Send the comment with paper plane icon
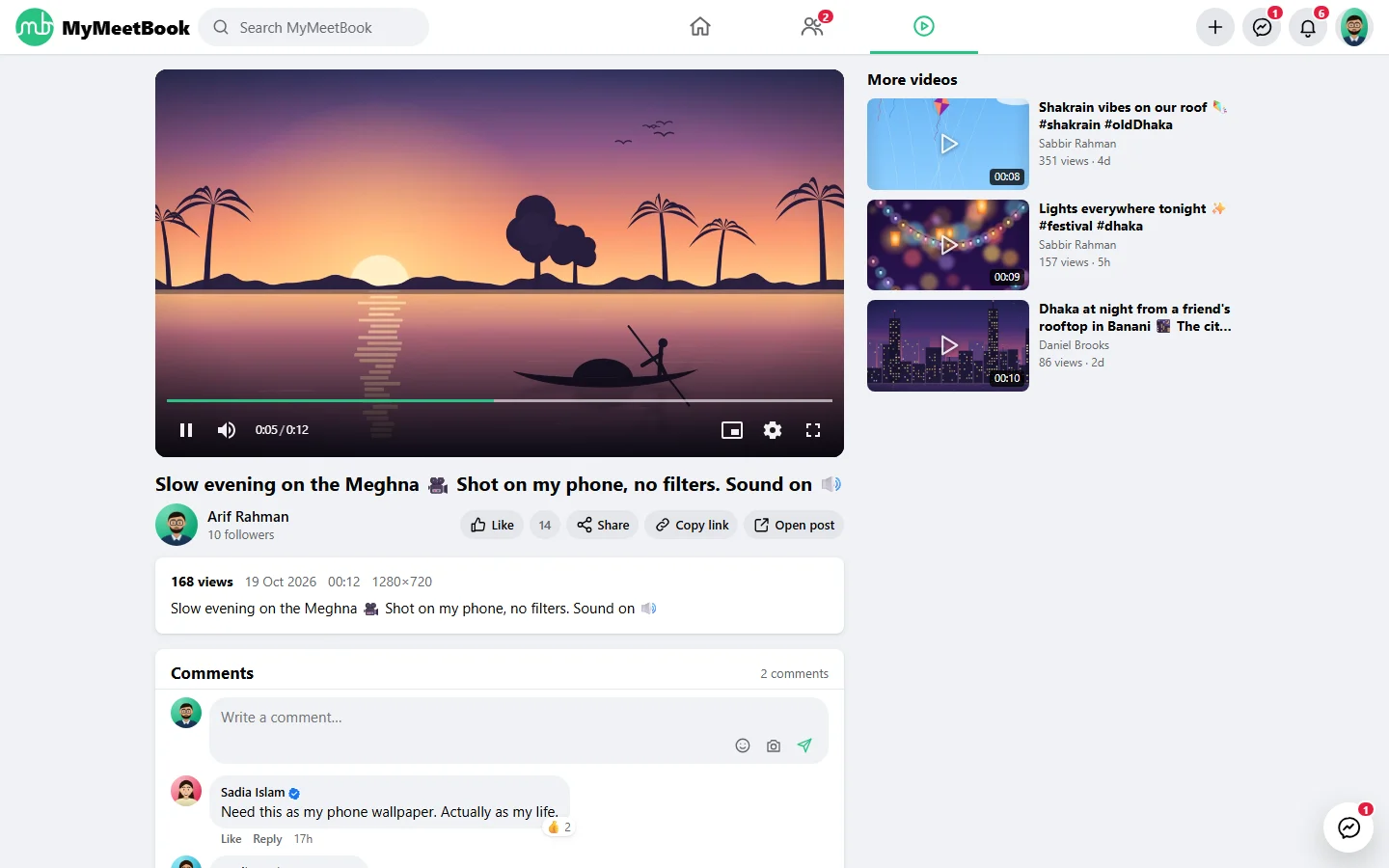 (804, 746)
